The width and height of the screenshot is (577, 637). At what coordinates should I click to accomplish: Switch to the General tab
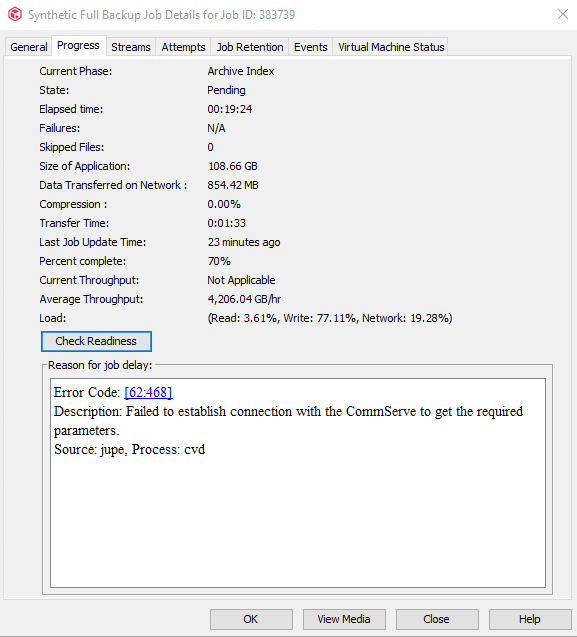(x=28, y=47)
